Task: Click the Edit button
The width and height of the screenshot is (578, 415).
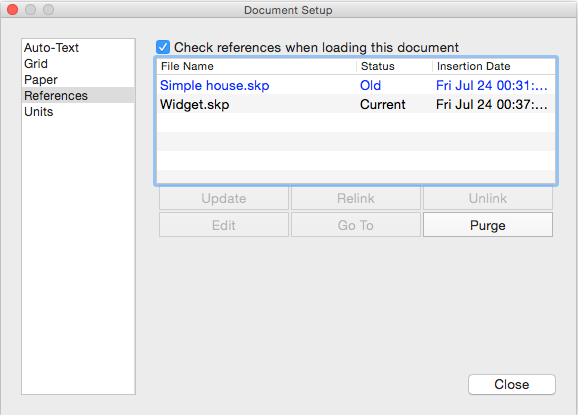Action: 224,225
